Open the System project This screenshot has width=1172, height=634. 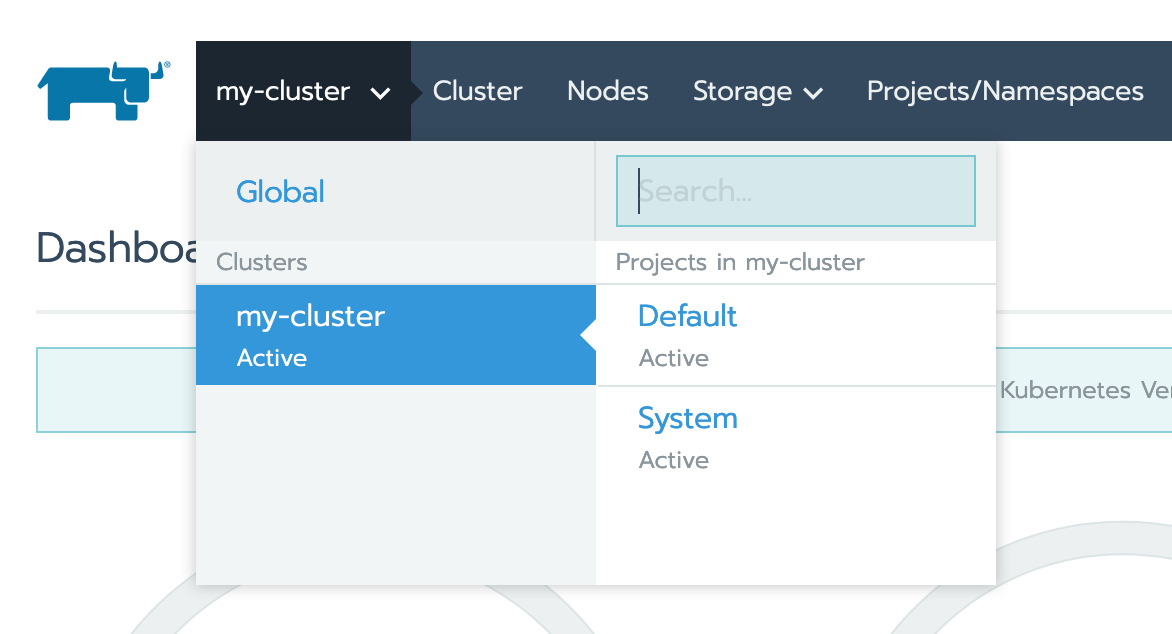coord(687,418)
